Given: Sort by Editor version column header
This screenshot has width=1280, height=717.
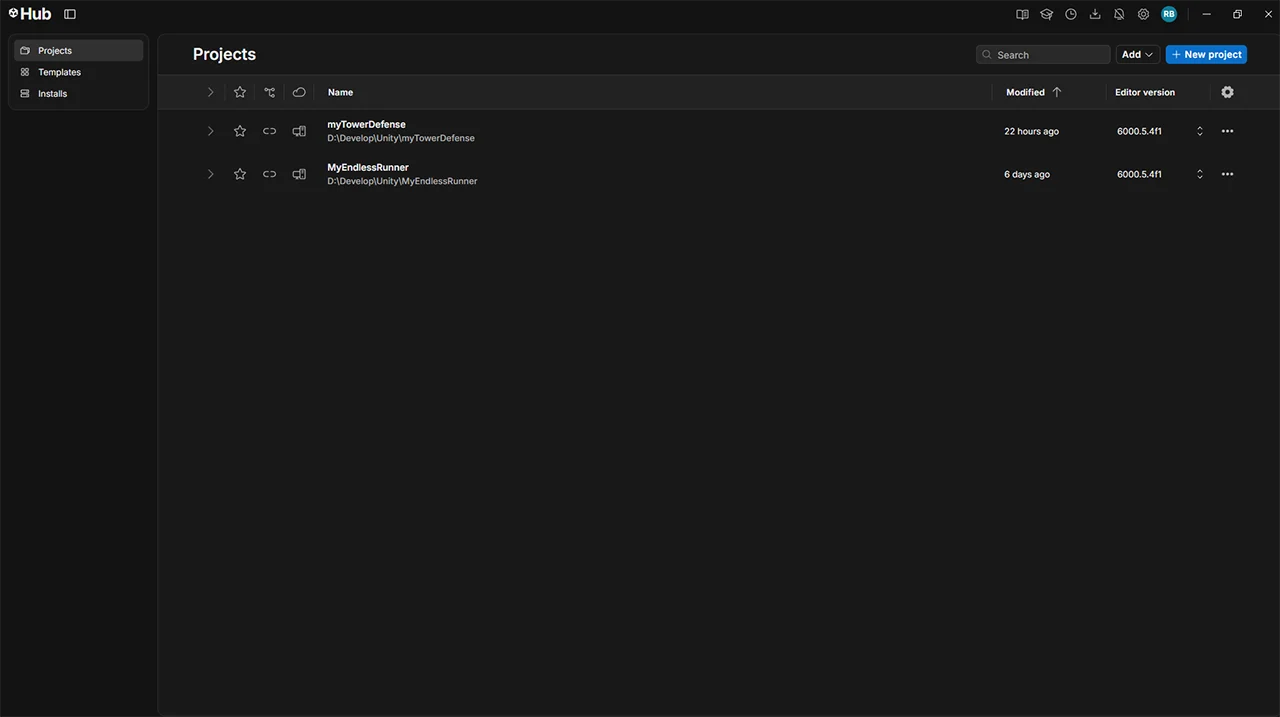Looking at the screenshot, I should coord(1145,92).
